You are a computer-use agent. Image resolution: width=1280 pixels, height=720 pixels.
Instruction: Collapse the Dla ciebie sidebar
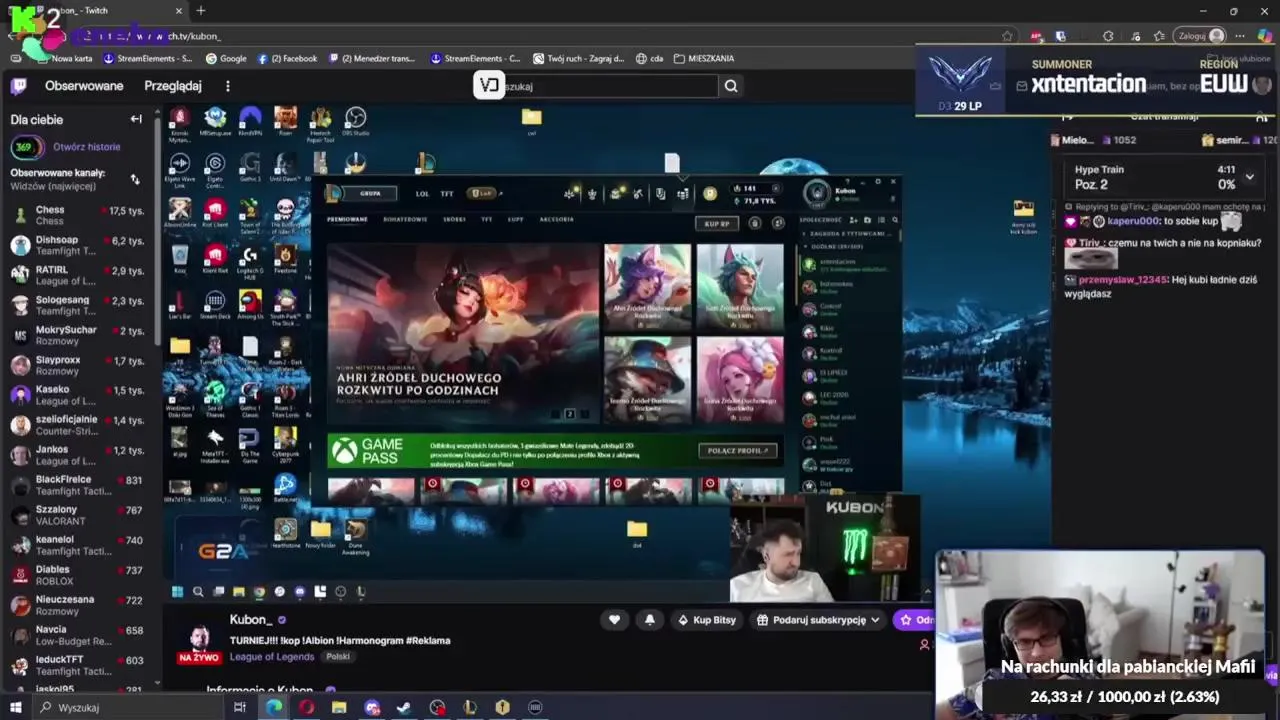click(136, 119)
